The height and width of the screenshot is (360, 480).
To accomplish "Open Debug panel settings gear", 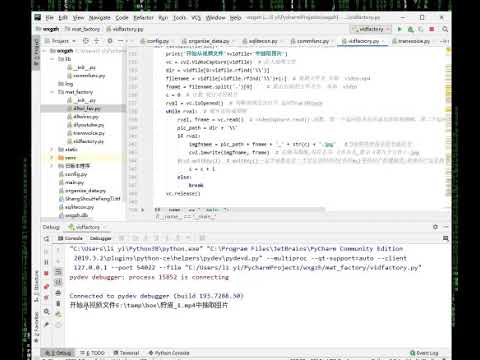I will [435, 227].
